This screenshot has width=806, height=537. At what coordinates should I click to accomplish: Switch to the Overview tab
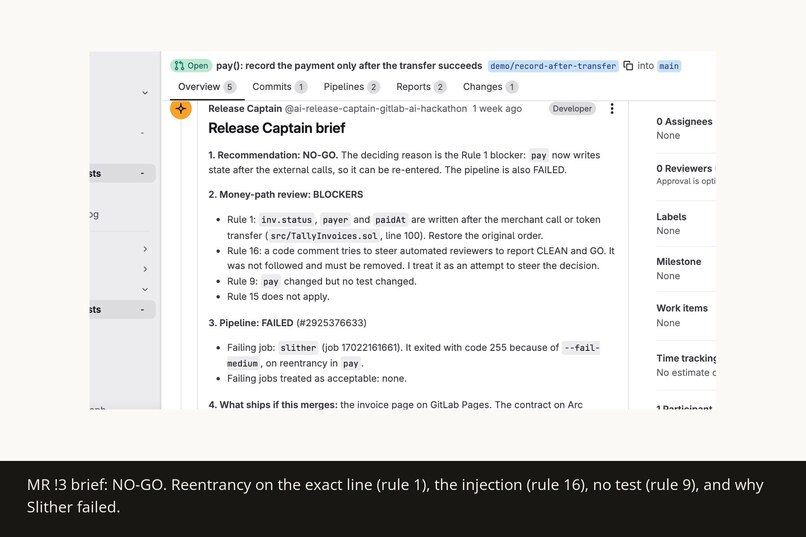(207, 87)
